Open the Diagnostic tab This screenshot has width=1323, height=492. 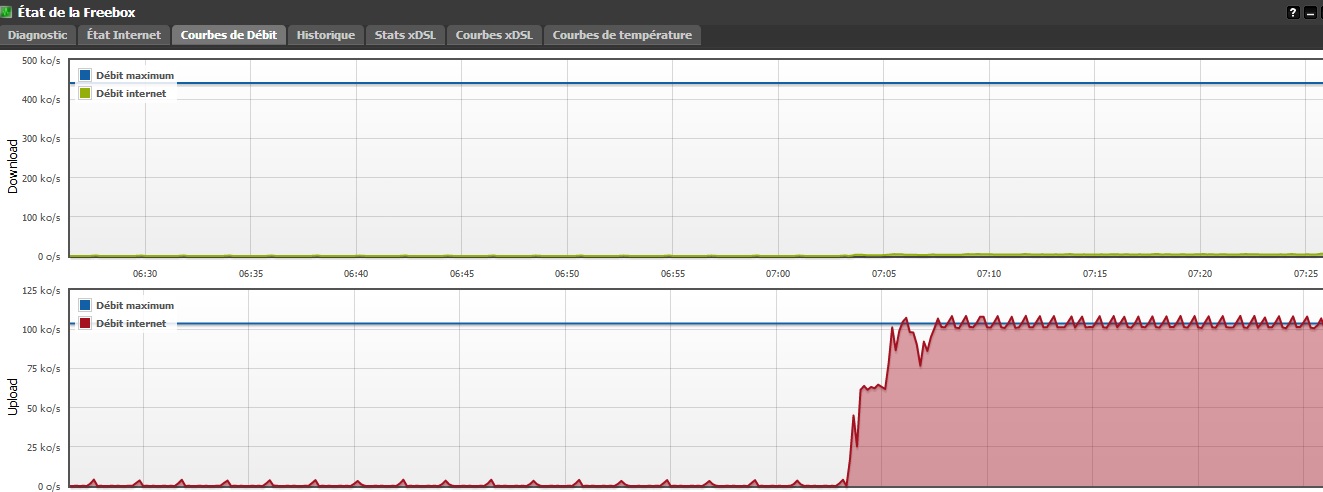[38, 35]
